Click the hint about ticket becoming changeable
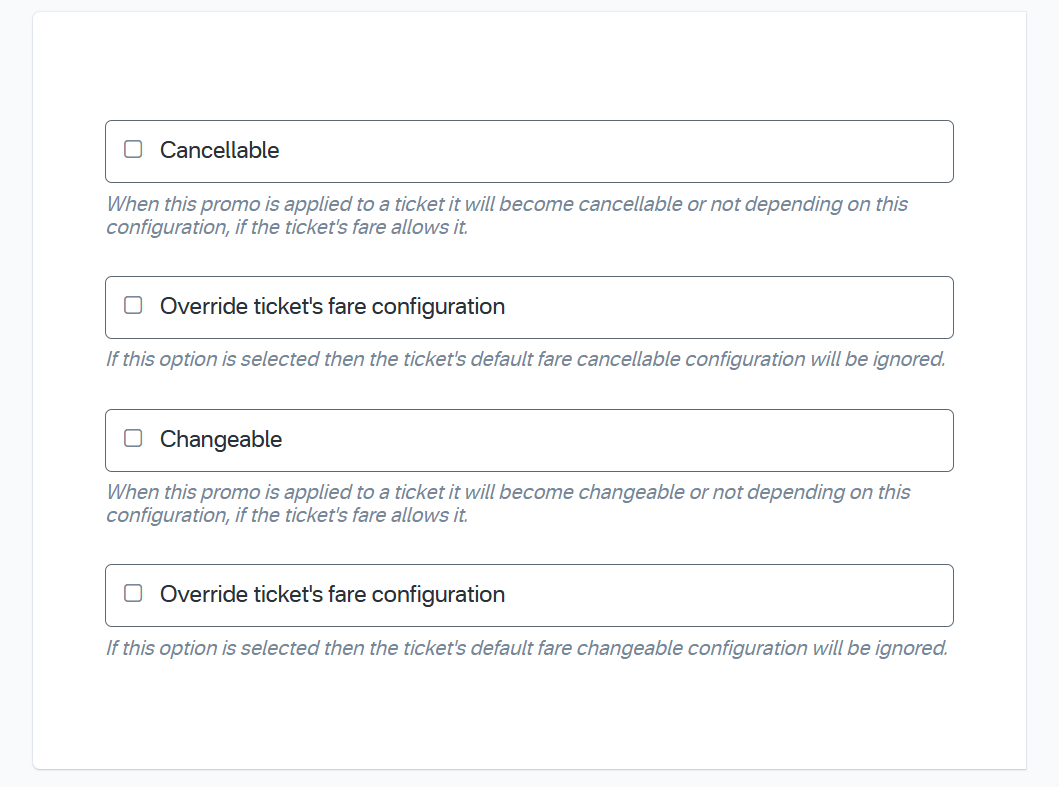The image size is (1059, 787). point(400,504)
